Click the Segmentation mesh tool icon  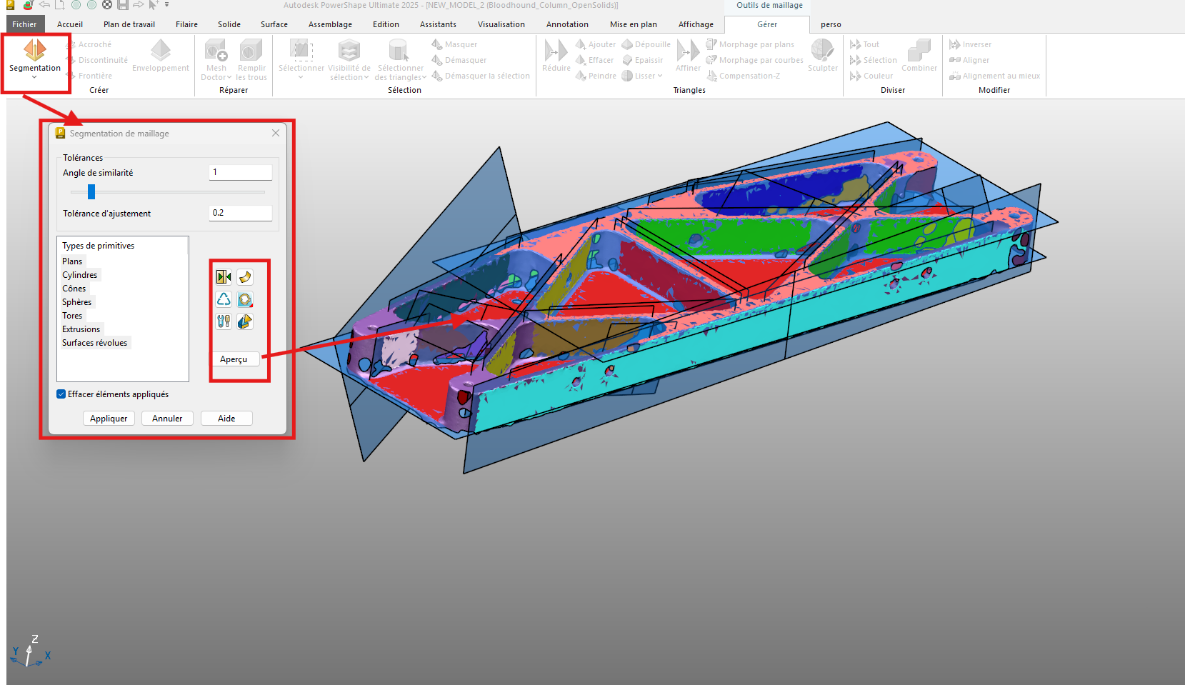click(34, 50)
